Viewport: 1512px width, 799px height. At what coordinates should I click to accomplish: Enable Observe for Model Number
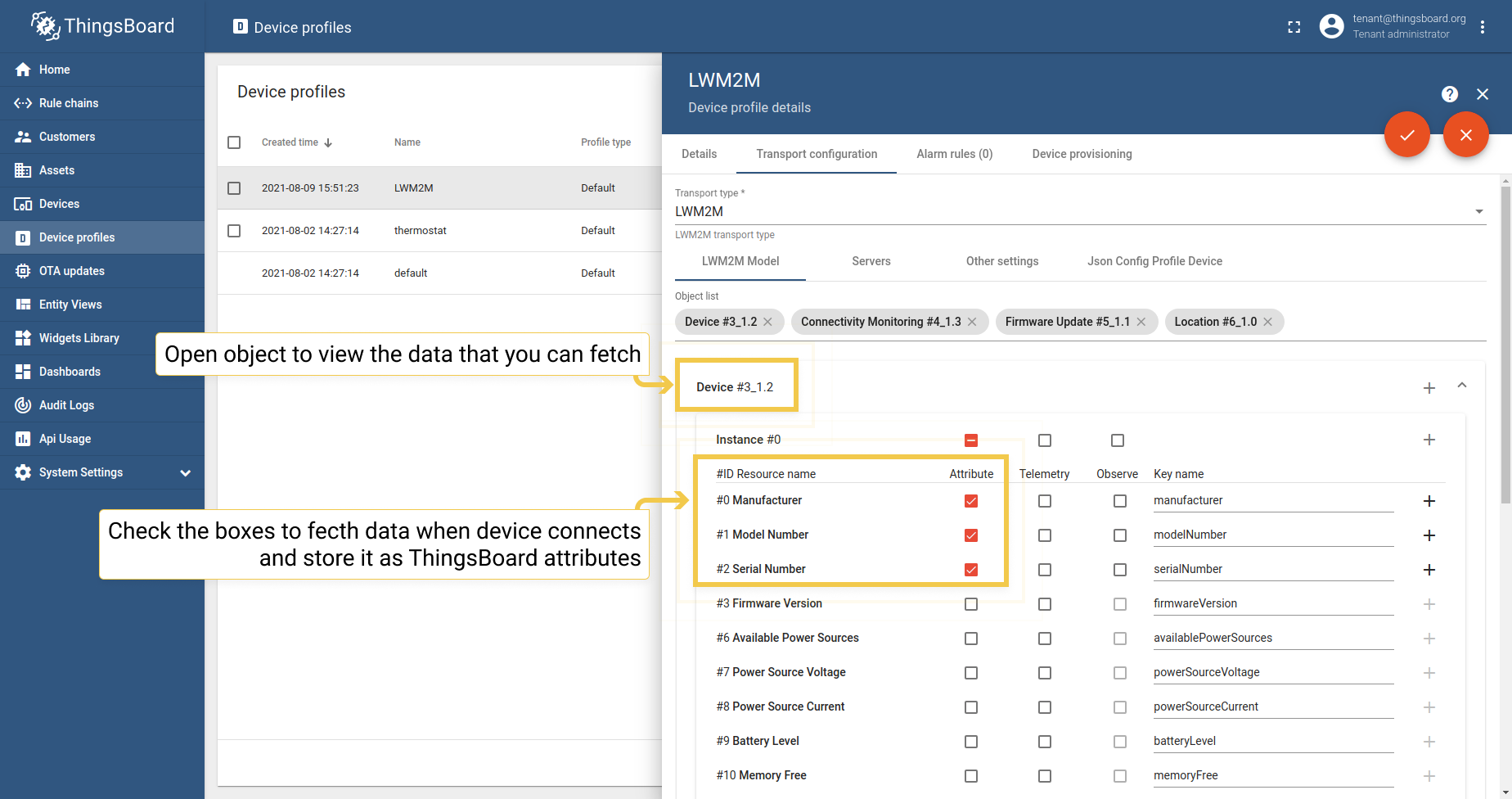(x=1120, y=535)
